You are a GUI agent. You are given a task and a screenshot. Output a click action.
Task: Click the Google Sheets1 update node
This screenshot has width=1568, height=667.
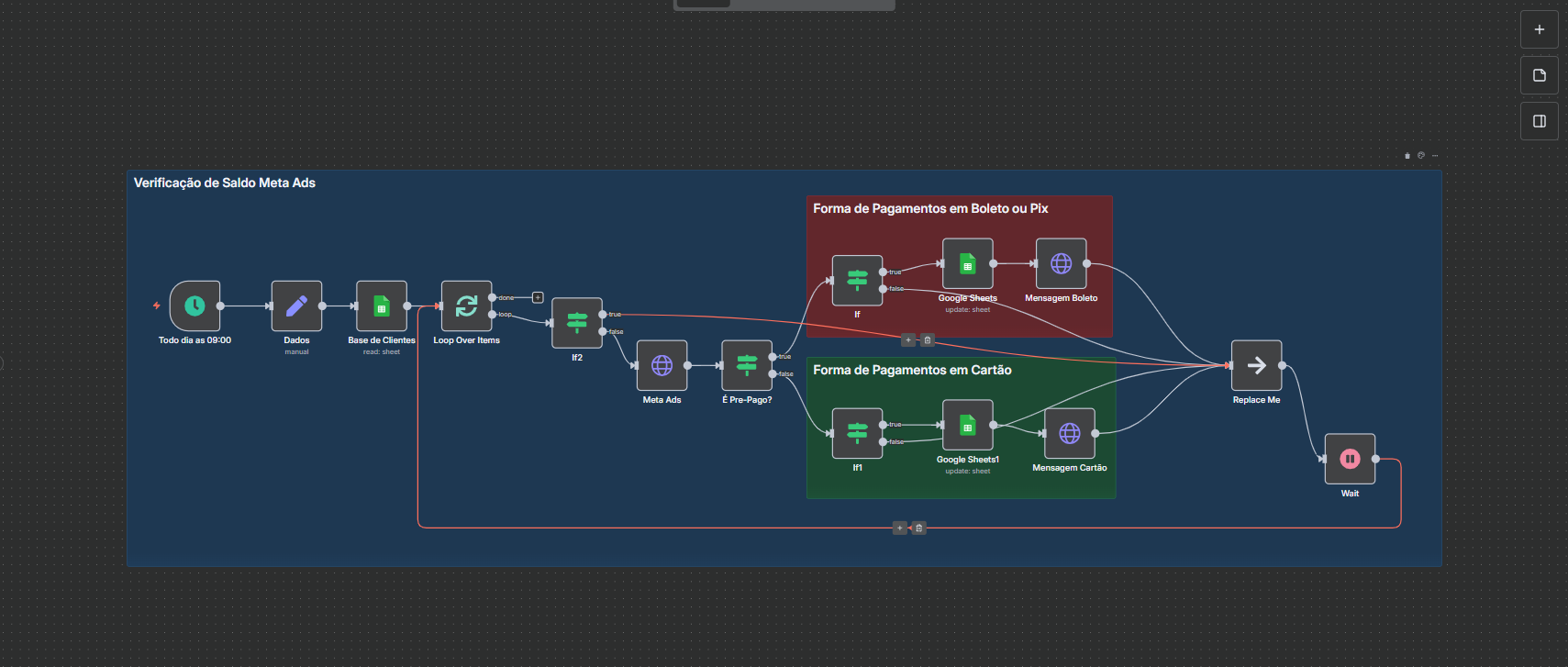click(x=967, y=425)
